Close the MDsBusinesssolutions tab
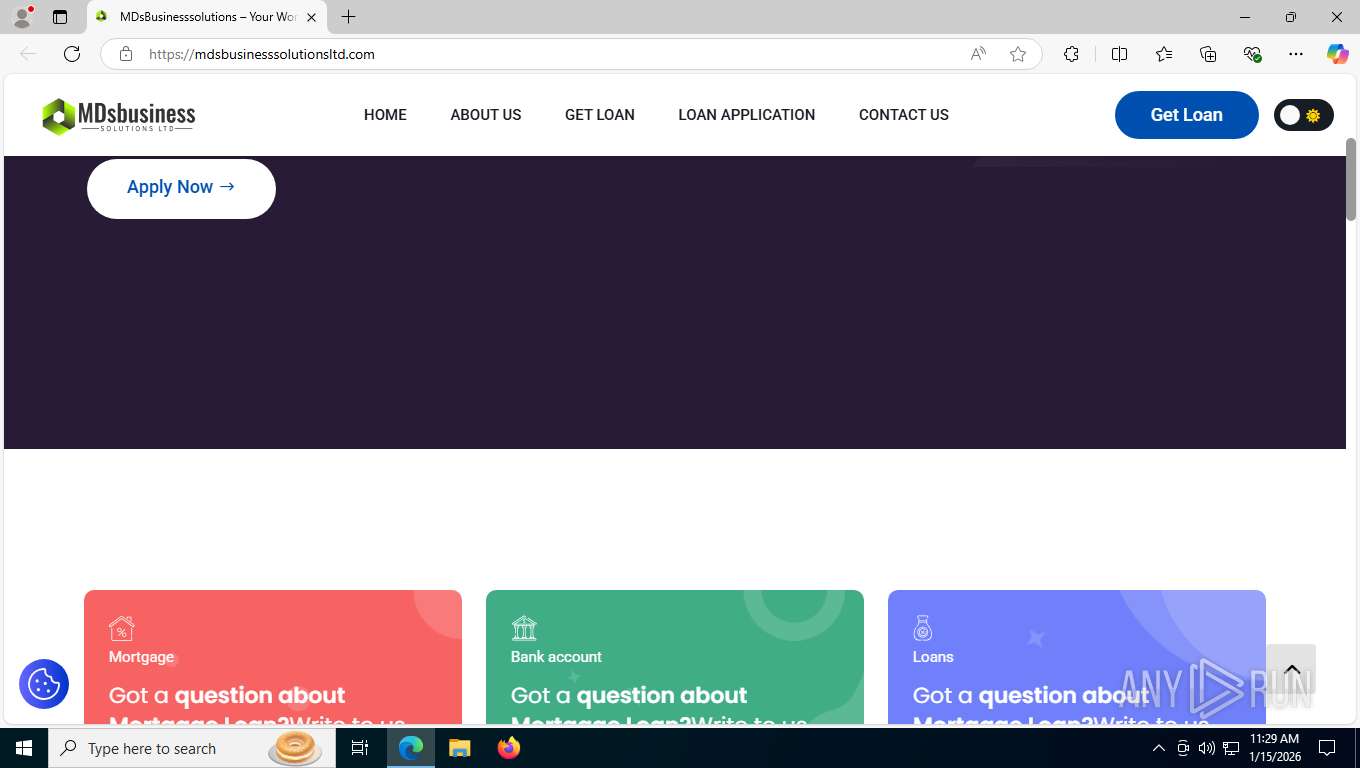 tap(311, 17)
